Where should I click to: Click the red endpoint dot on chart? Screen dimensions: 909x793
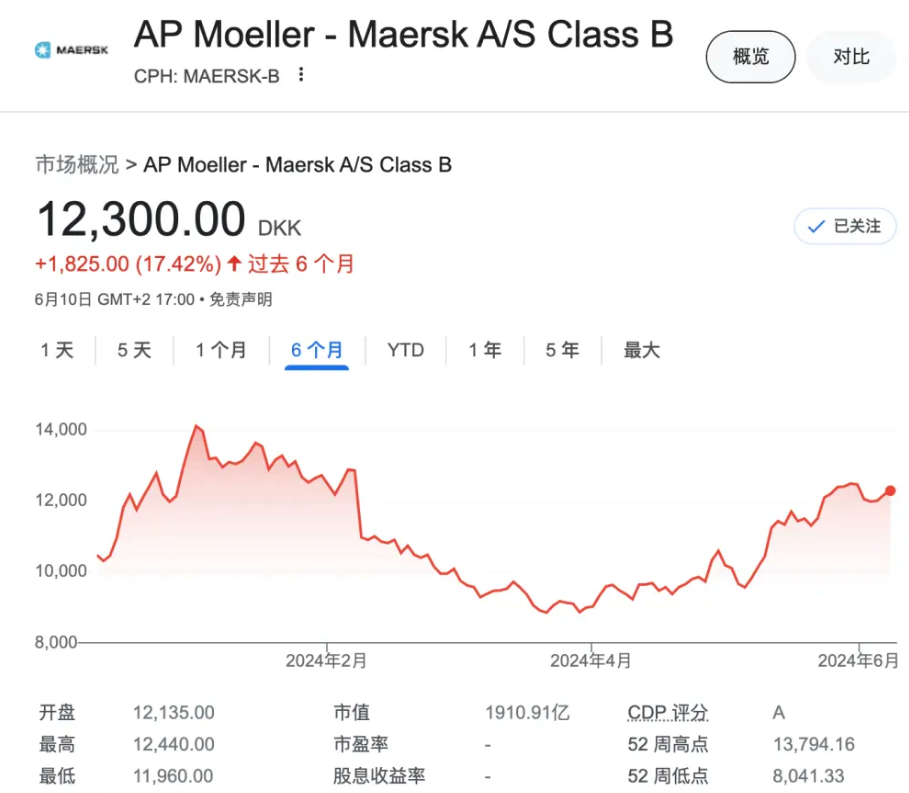(890, 491)
